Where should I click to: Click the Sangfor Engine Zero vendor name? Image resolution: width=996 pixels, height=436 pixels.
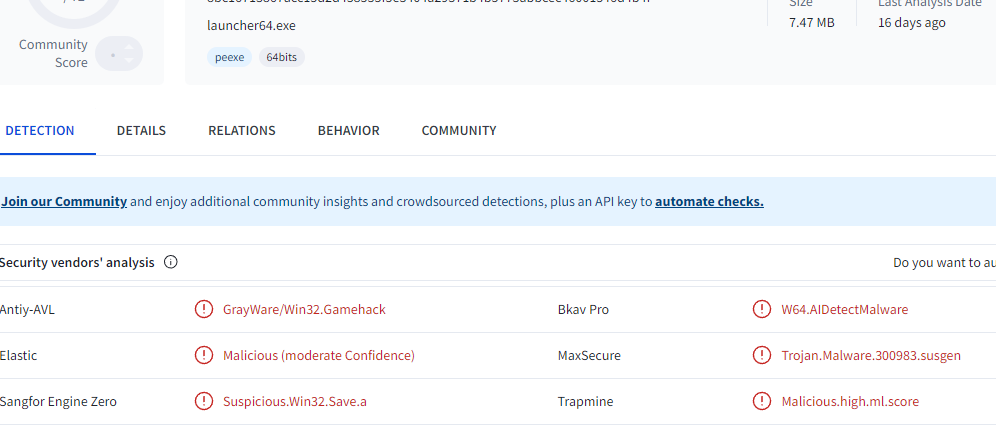pyautogui.click(x=58, y=402)
